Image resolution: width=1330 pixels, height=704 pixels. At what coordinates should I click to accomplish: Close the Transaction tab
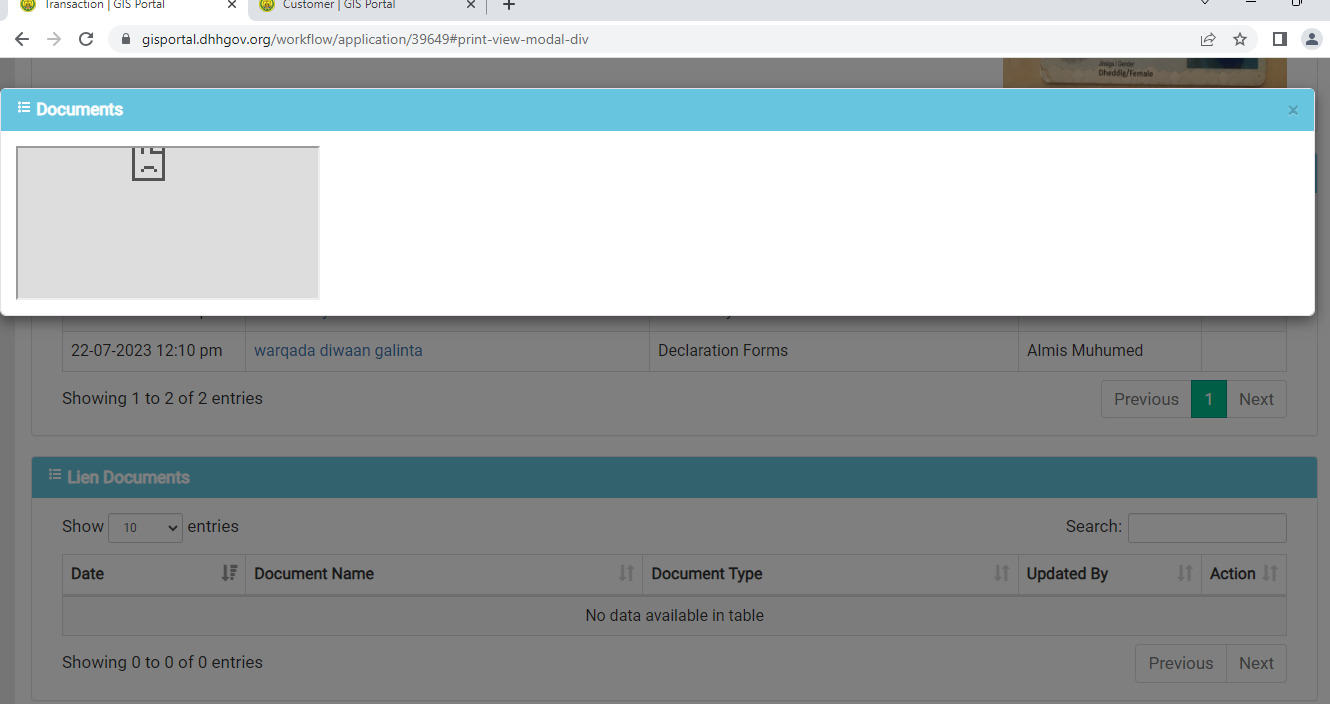pyautogui.click(x=232, y=5)
